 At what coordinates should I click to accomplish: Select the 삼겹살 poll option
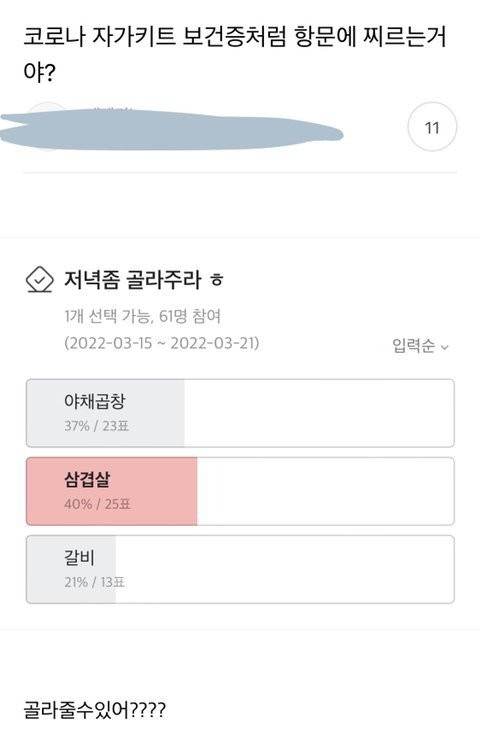240,491
